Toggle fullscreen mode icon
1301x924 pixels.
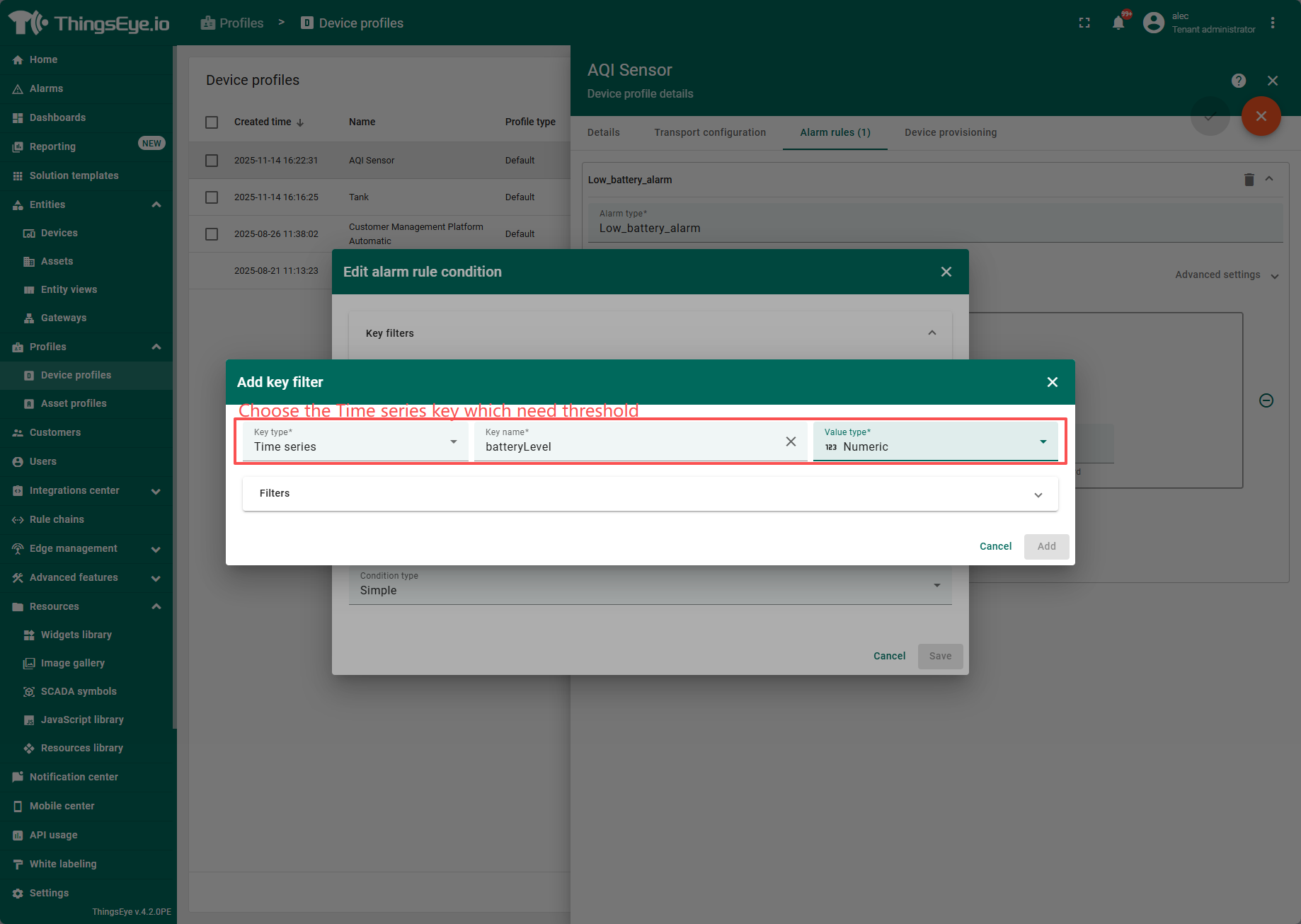pyautogui.click(x=1084, y=23)
